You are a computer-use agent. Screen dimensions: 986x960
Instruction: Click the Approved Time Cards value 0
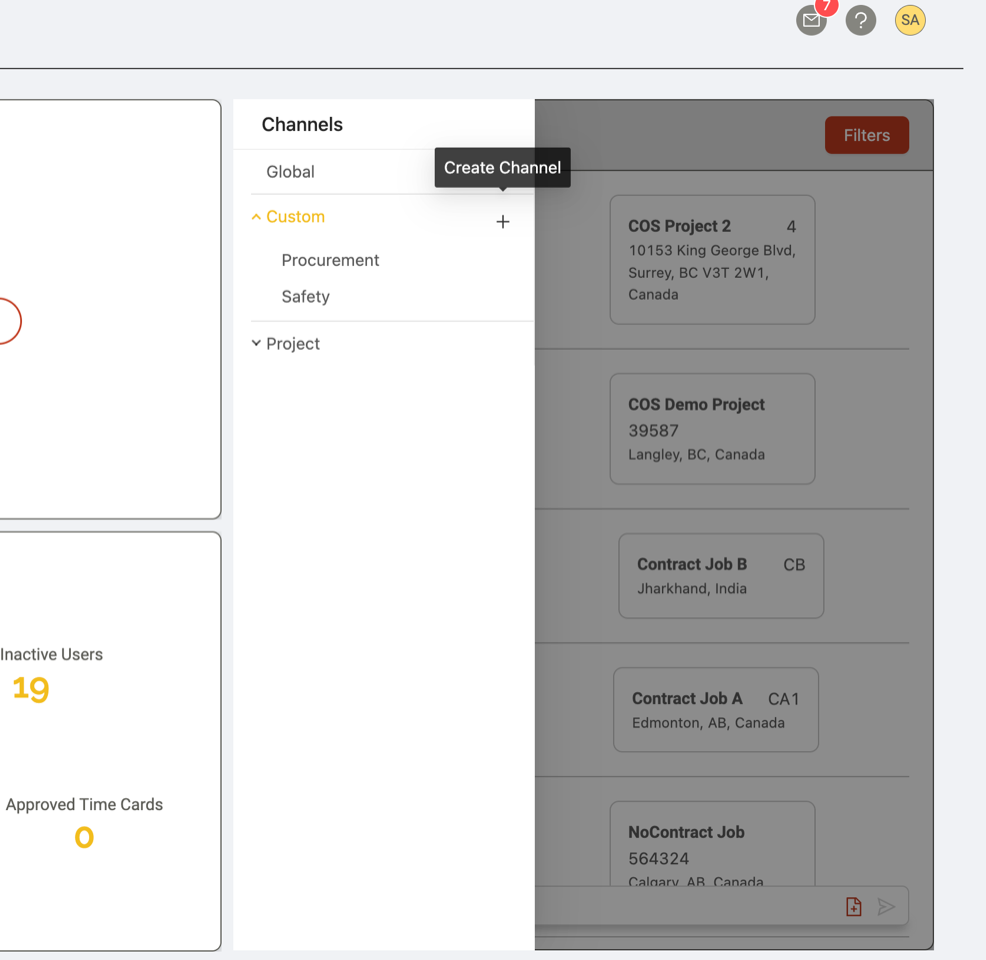(84, 837)
